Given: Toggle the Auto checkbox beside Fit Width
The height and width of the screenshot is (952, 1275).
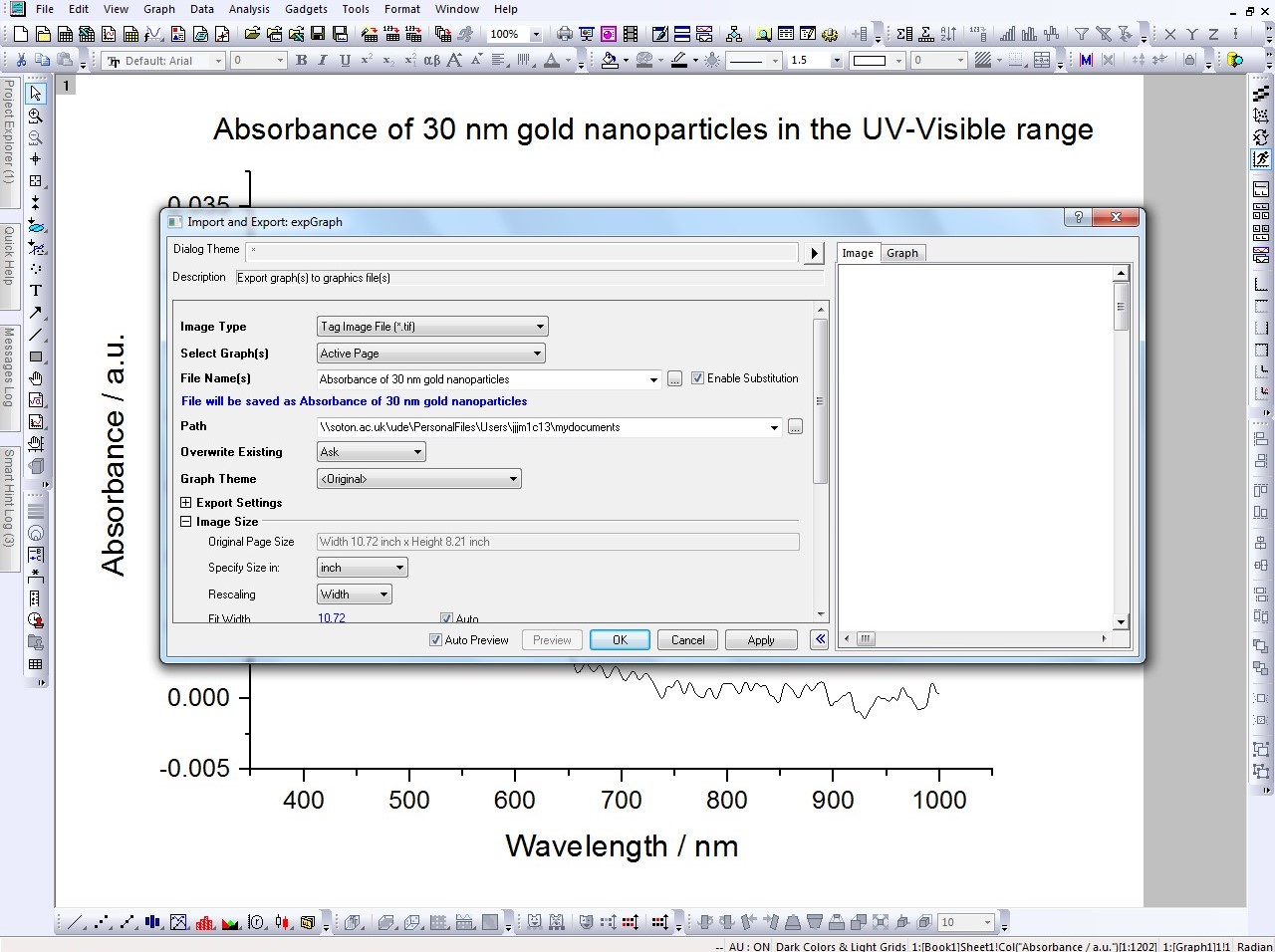Looking at the screenshot, I should coord(446,618).
